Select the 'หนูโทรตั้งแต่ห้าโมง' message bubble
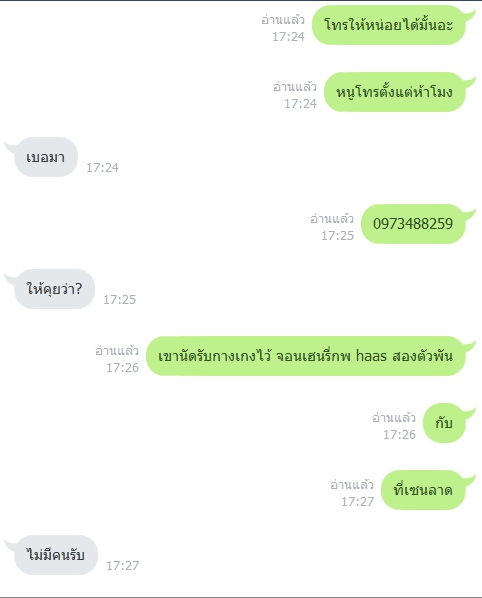This screenshot has width=482, height=598. click(395, 92)
